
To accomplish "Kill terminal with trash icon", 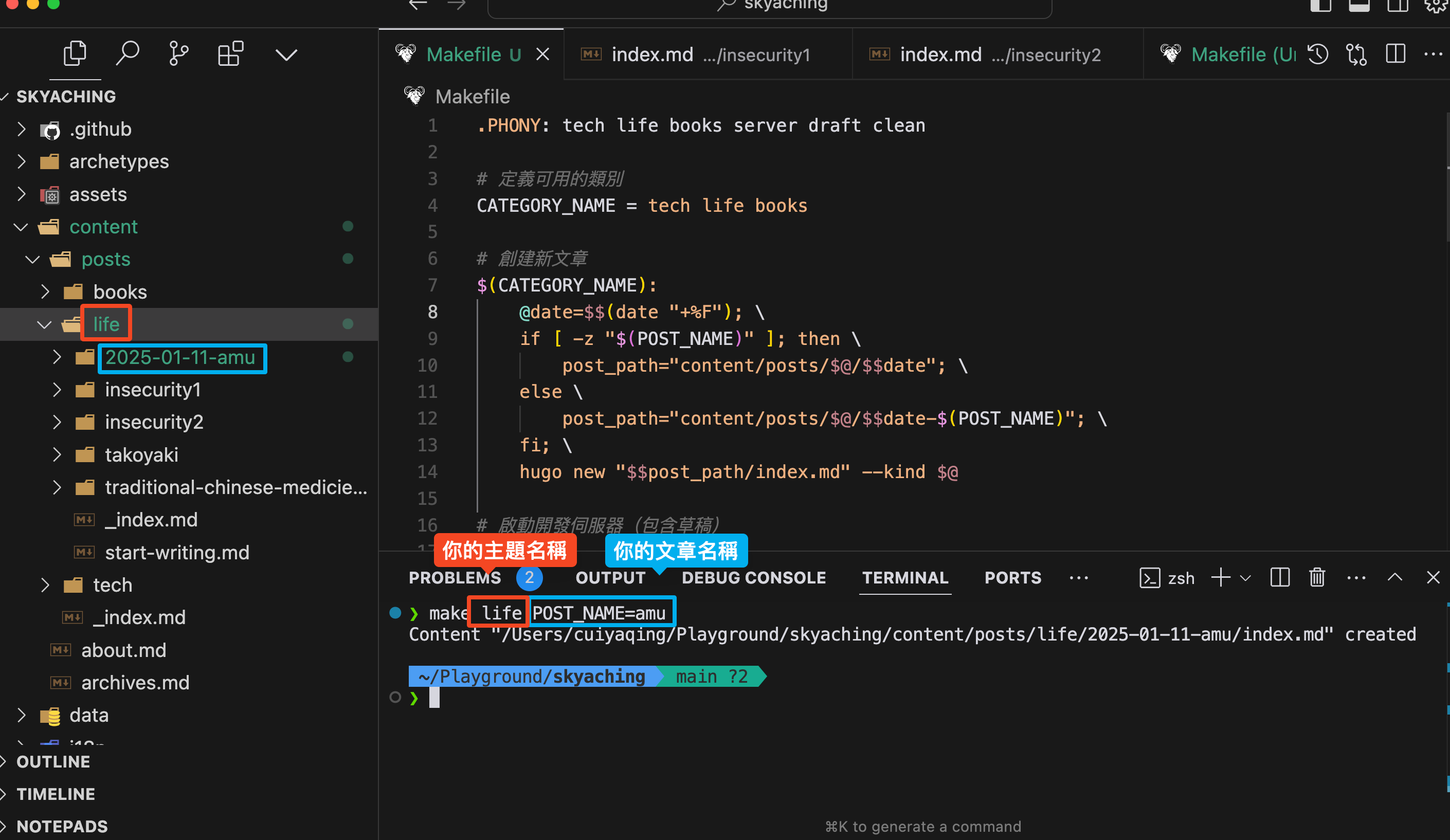I will pos(1317,577).
